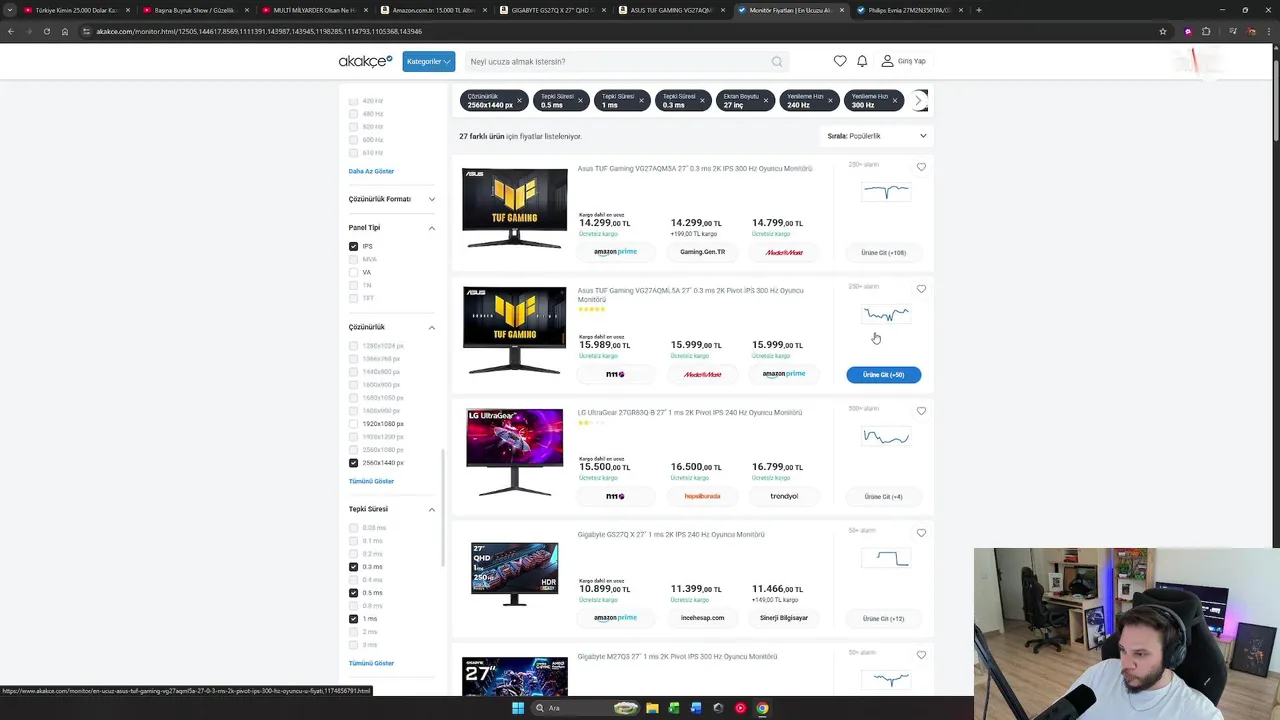Screen dimensions: 1280x720
Task: Remove the 0.5 ms Tepki Süresi chip
Action: pyautogui.click(x=580, y=100)
